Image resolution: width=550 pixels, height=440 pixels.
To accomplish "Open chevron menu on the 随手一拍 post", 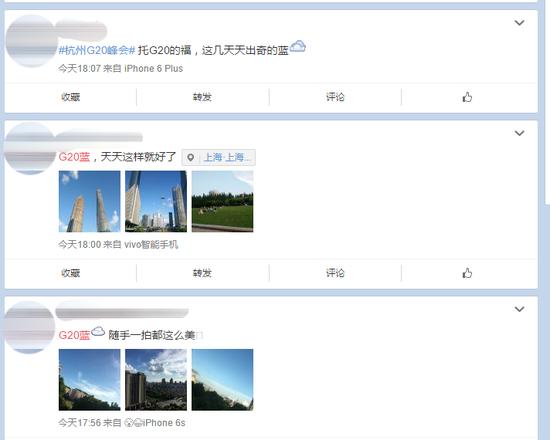I will tap(519, 309).
